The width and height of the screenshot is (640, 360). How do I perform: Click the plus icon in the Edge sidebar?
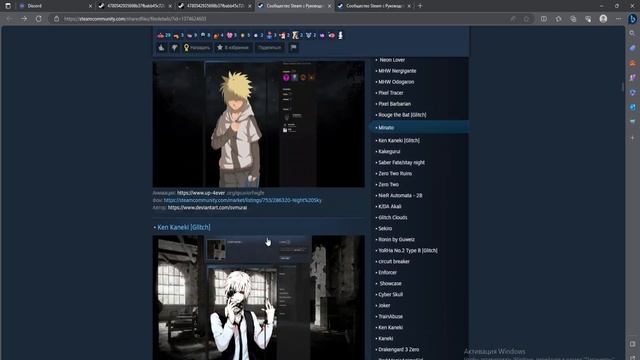point(633,138)
